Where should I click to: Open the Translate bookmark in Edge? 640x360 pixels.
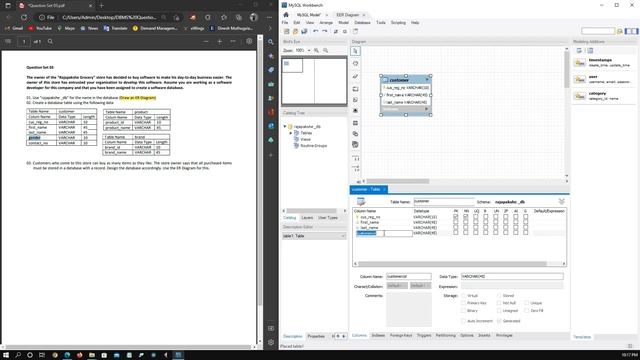[116, 28]
